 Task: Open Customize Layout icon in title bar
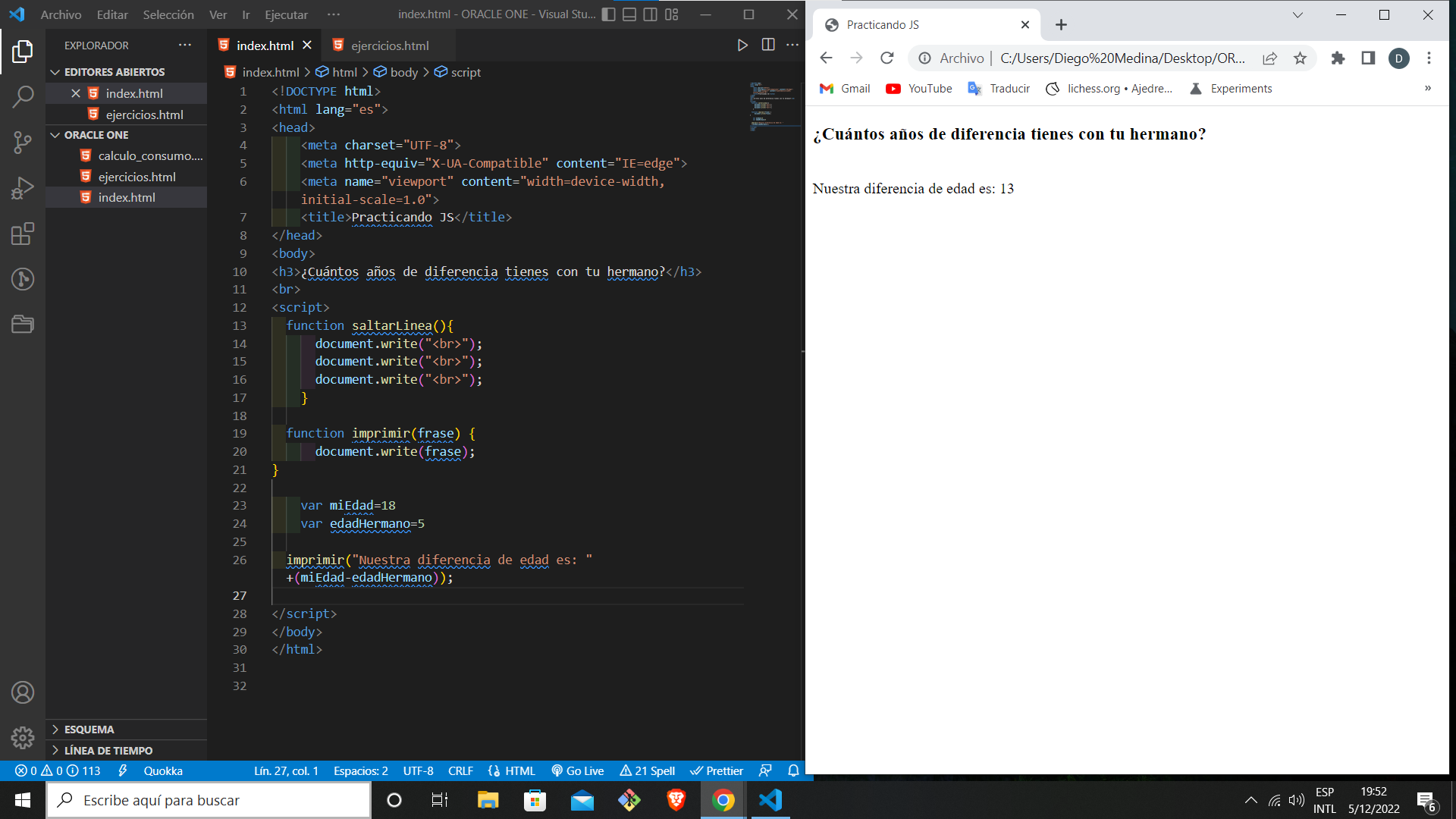(x=672, y=14)
